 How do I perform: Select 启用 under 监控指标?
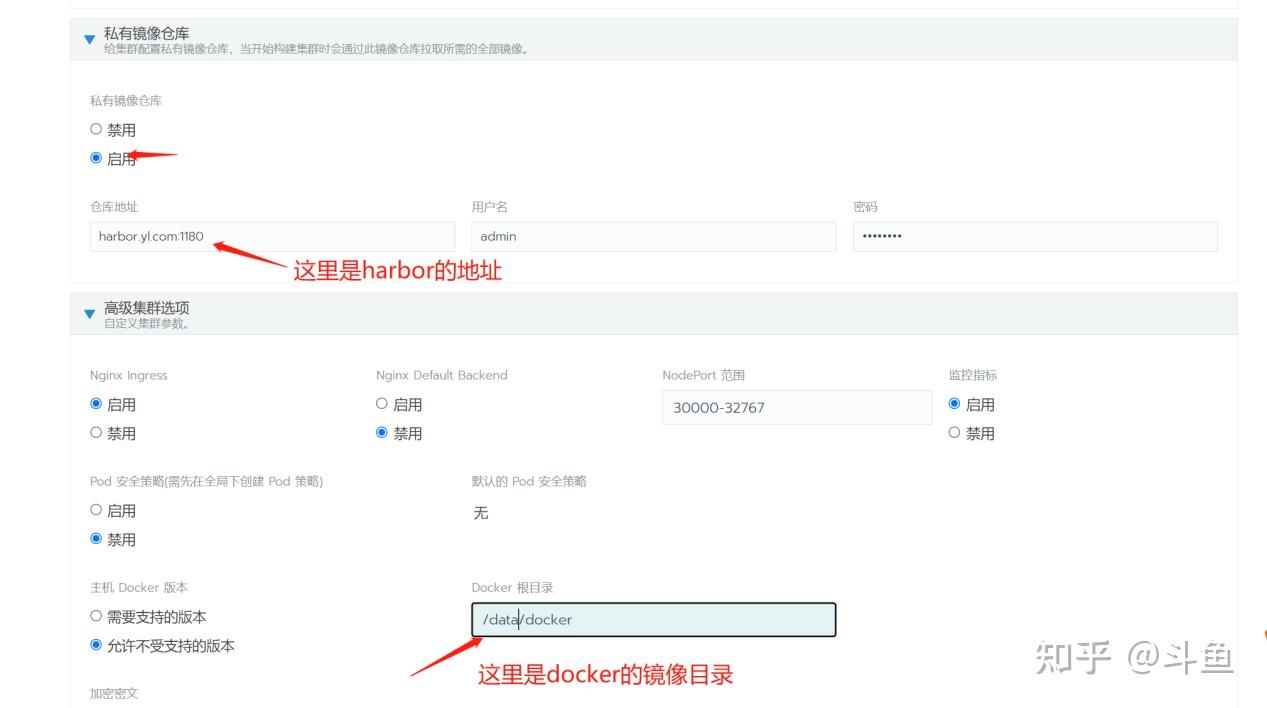[954, 404]
